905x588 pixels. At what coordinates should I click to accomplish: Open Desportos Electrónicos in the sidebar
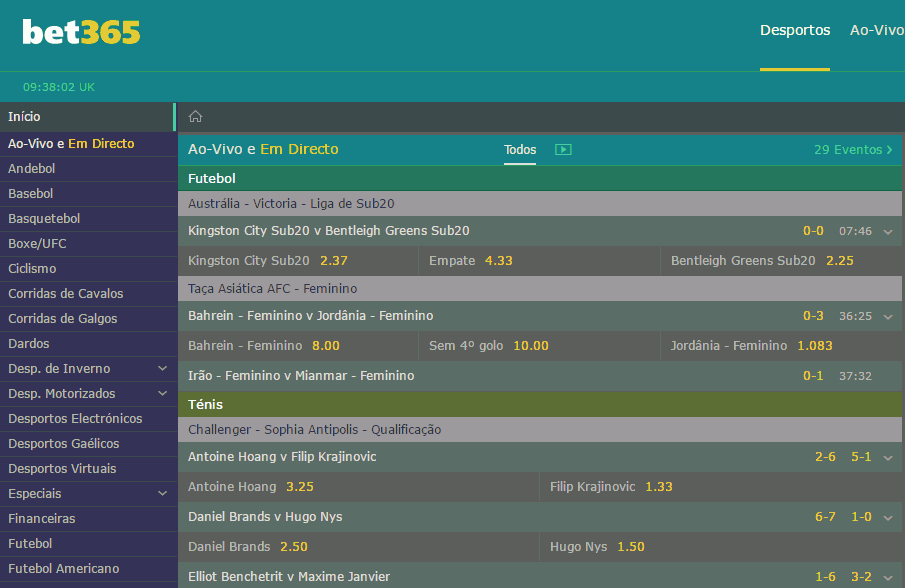tap(88, 418)
